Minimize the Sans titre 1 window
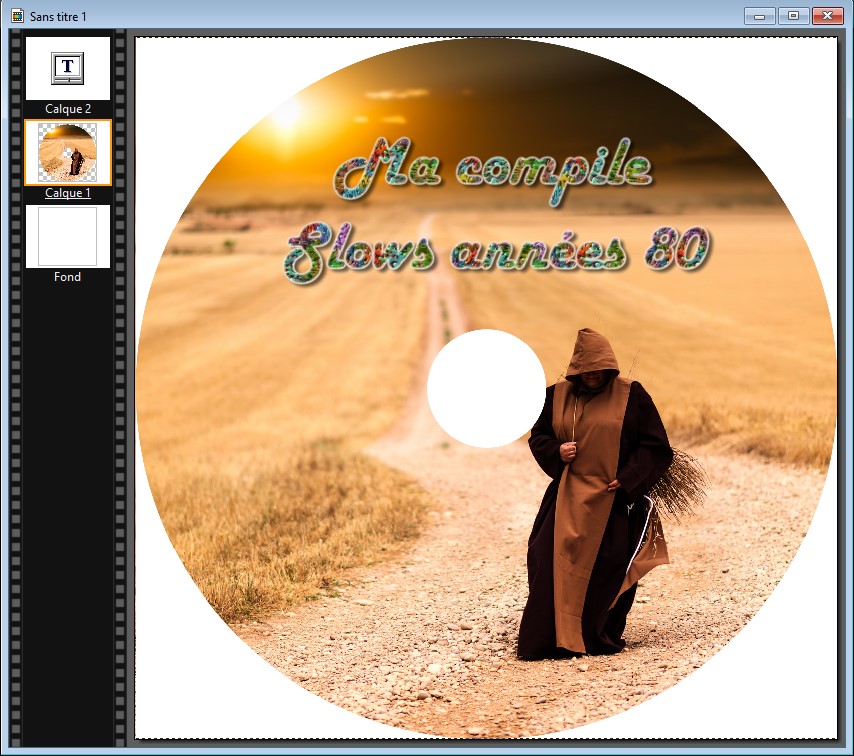The image size is (854, 756). tap(760, 16)
